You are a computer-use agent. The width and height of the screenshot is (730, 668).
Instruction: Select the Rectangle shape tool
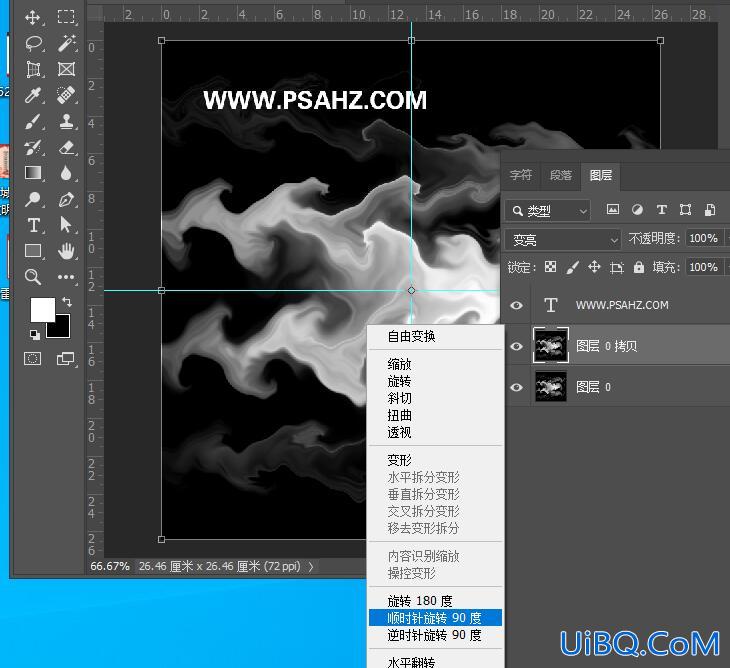pos(33,251)
